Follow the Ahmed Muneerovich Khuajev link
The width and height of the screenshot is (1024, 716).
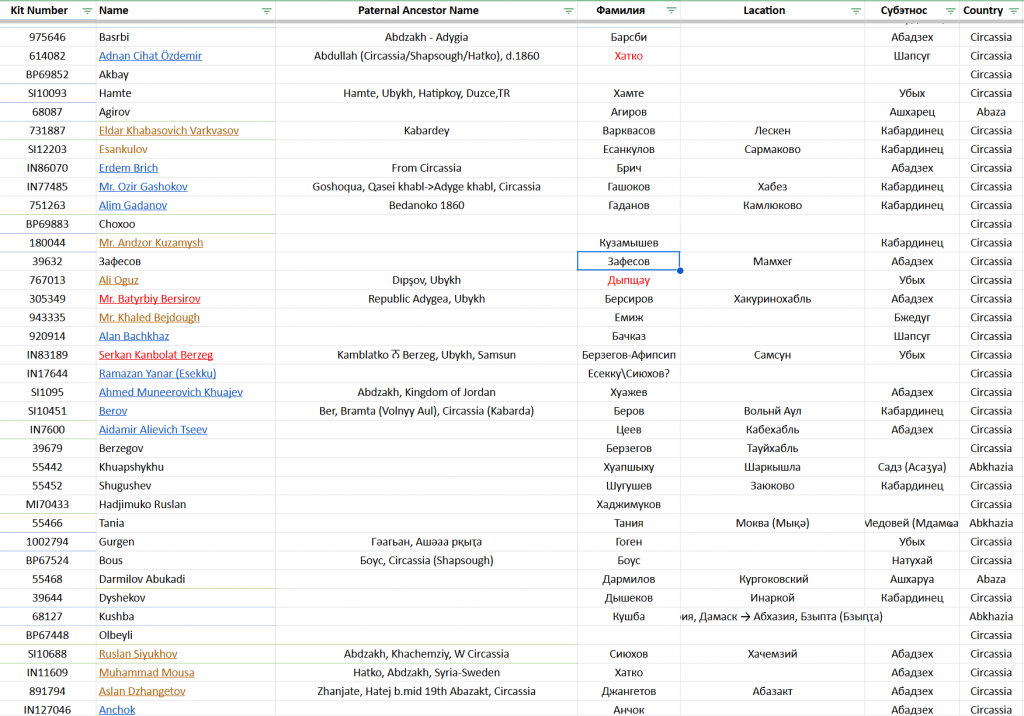coord(170,392)
